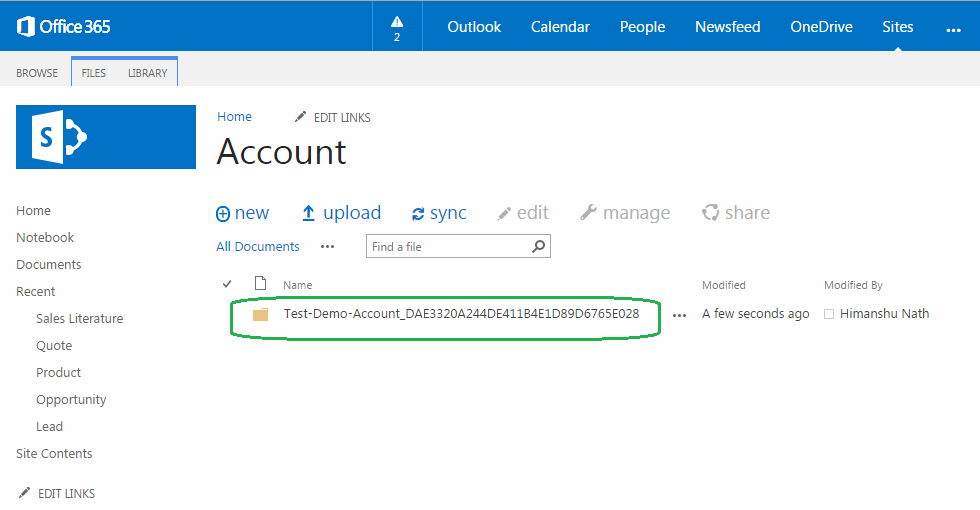Open the Test-Demo-Account_DAE3320A... folder
Image resolution: width=980 pixels, height=510 pixels.
click(x=461, y=314)
